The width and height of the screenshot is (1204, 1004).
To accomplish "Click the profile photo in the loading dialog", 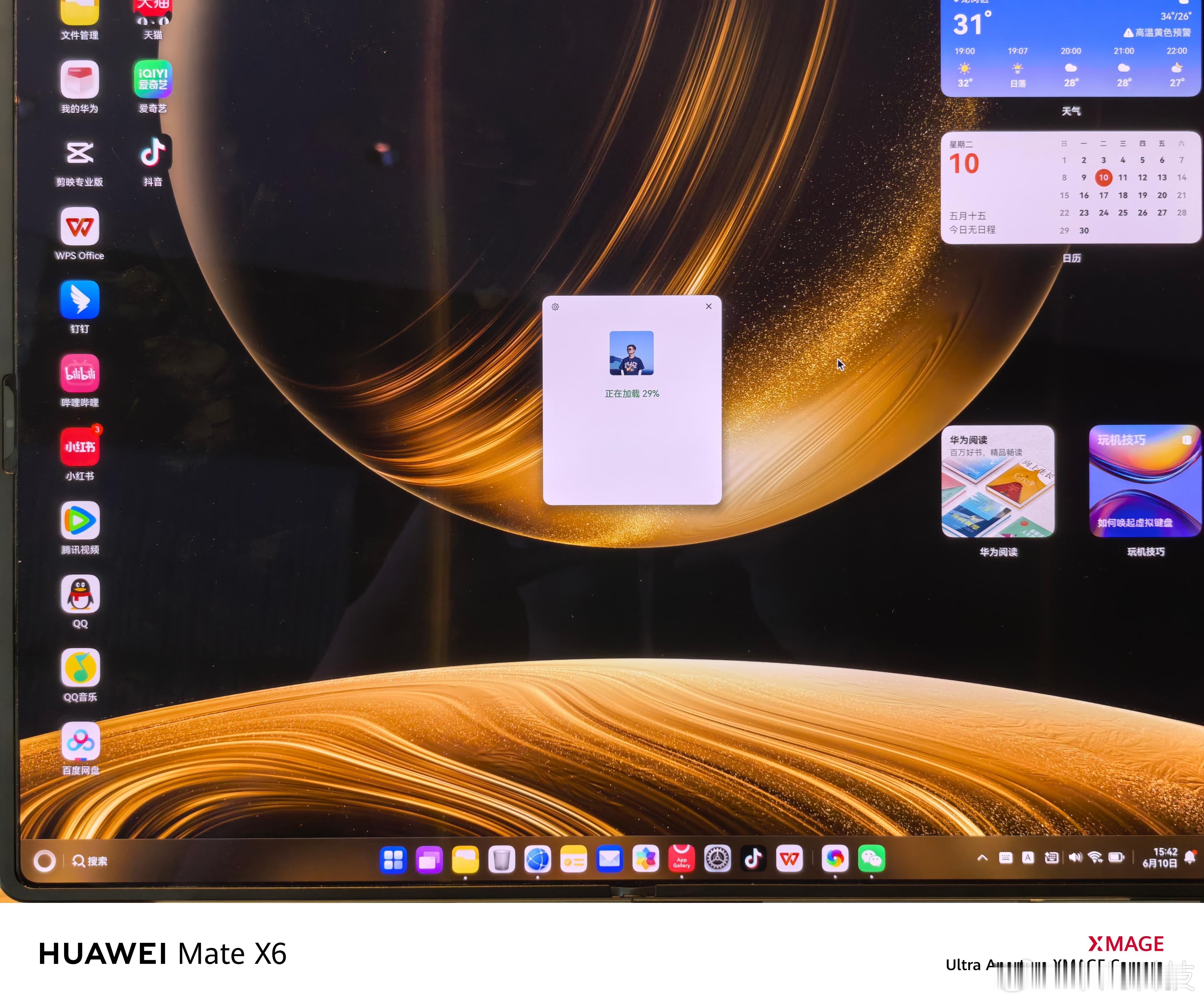I will pyautogui.click(x=632, y=353).
